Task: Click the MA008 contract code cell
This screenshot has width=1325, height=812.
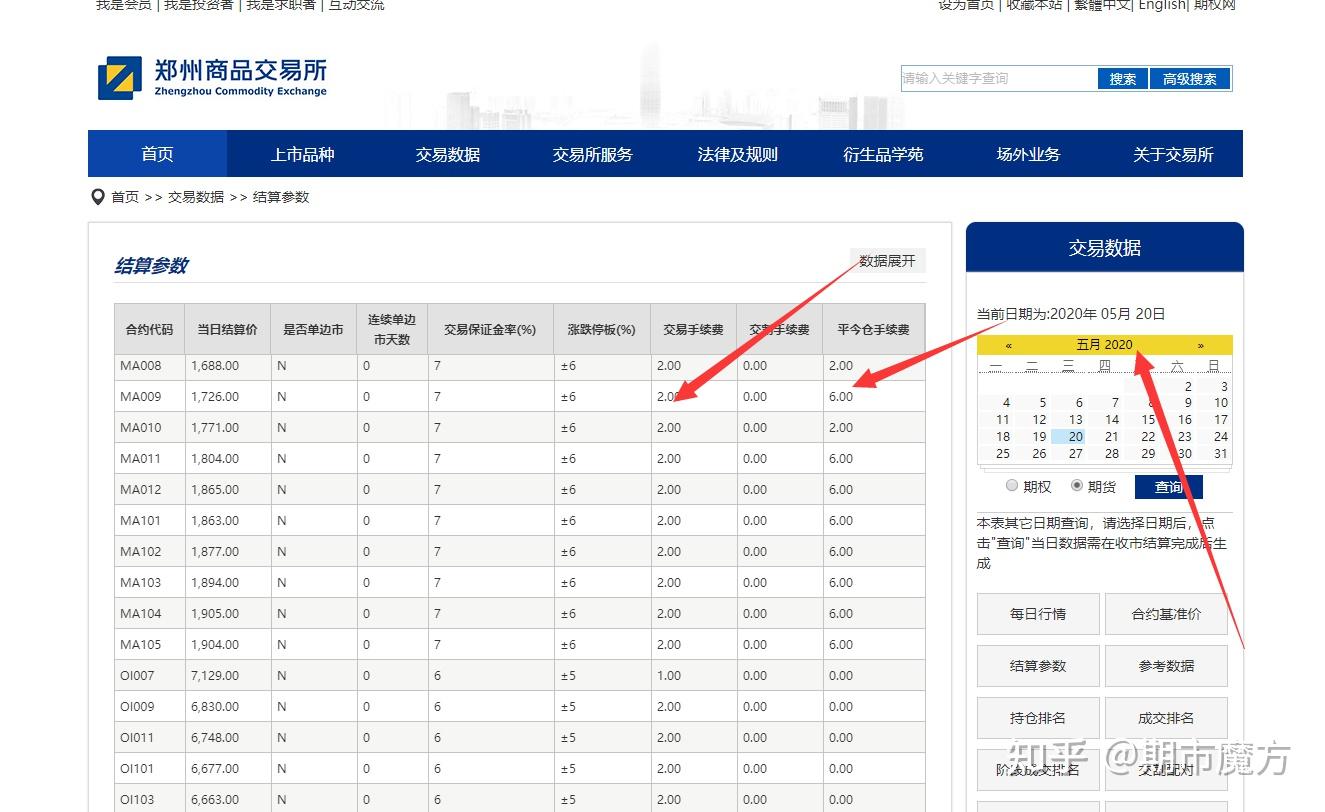Action: [x=150, y=366]
